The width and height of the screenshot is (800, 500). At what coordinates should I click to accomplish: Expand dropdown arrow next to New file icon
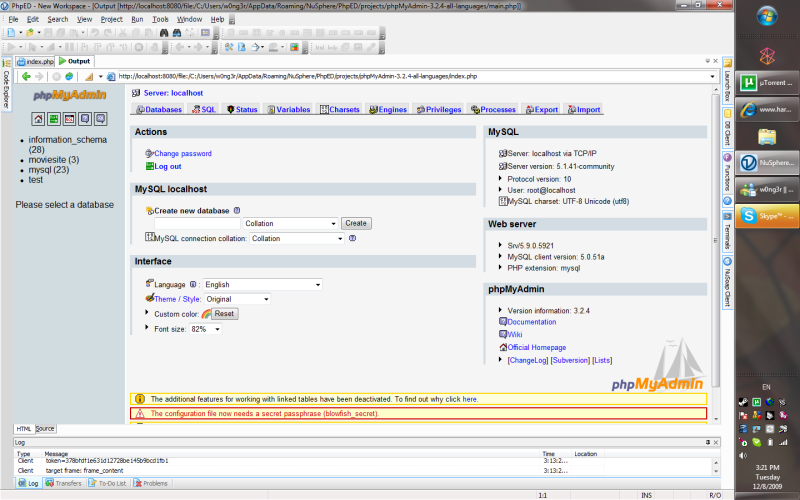pyautogui.click(x=20, y=32)
